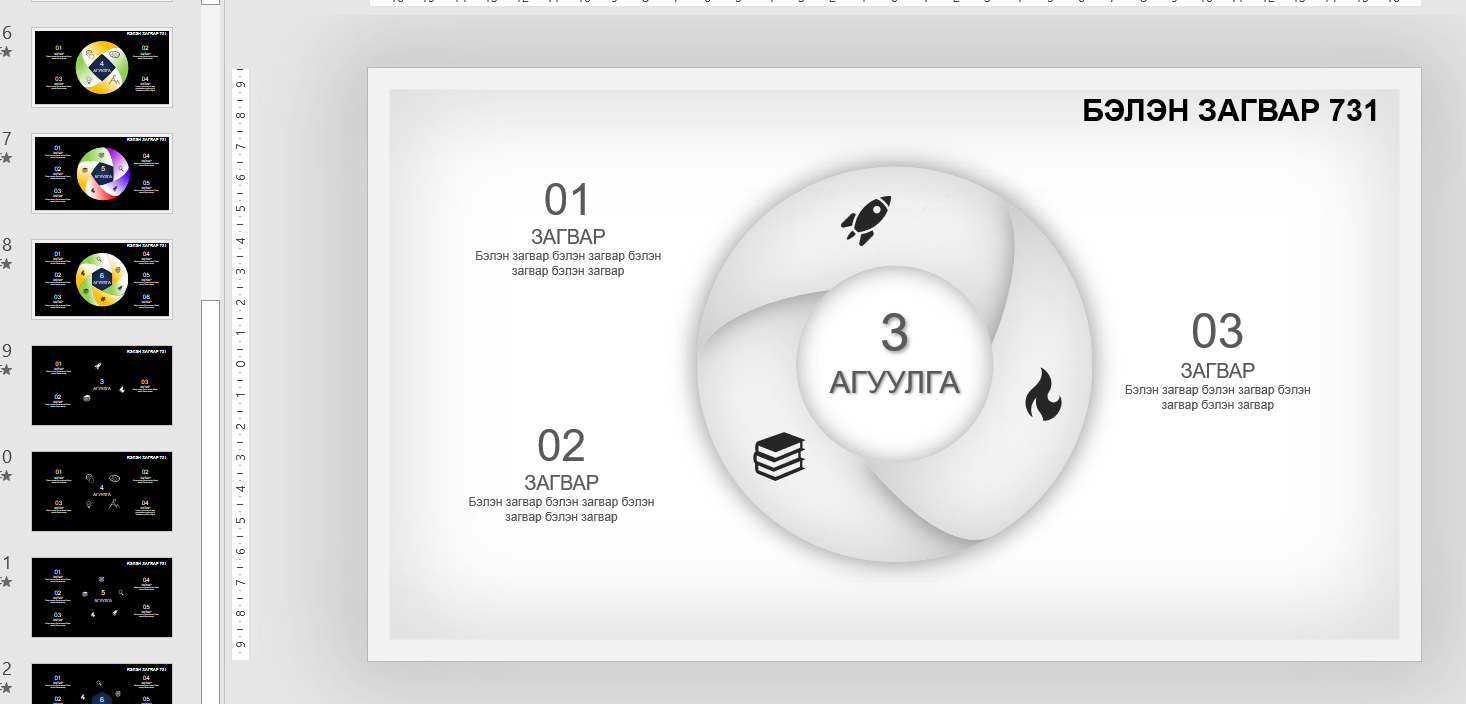Viewport: 1466px width, 704px height.
Task: Select the rocket icon on the slide
Action: coord(865,220)
